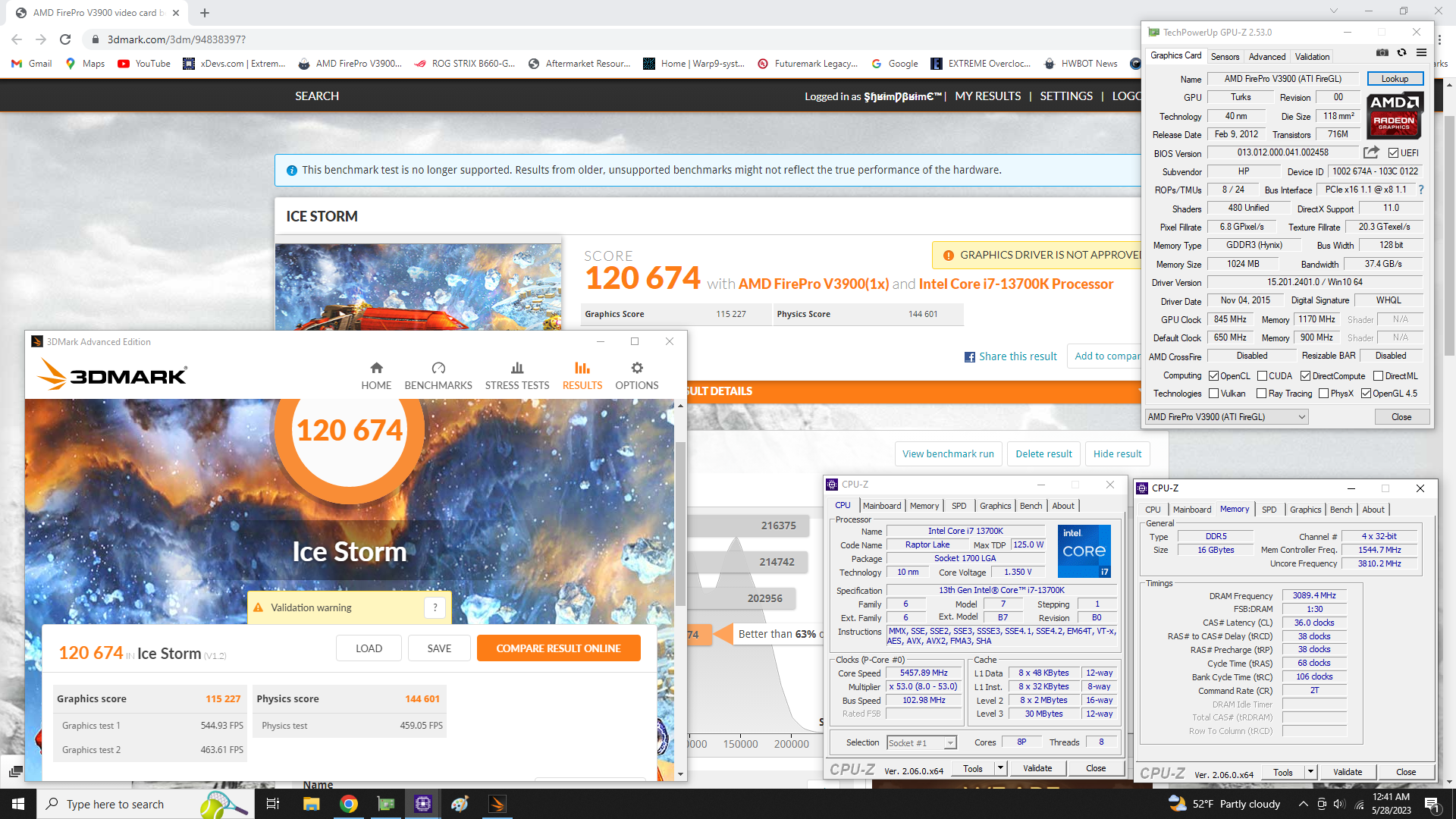Open the HWBOT News bookmark
Screen dimensions: 1456x819
pos(1081,64)
